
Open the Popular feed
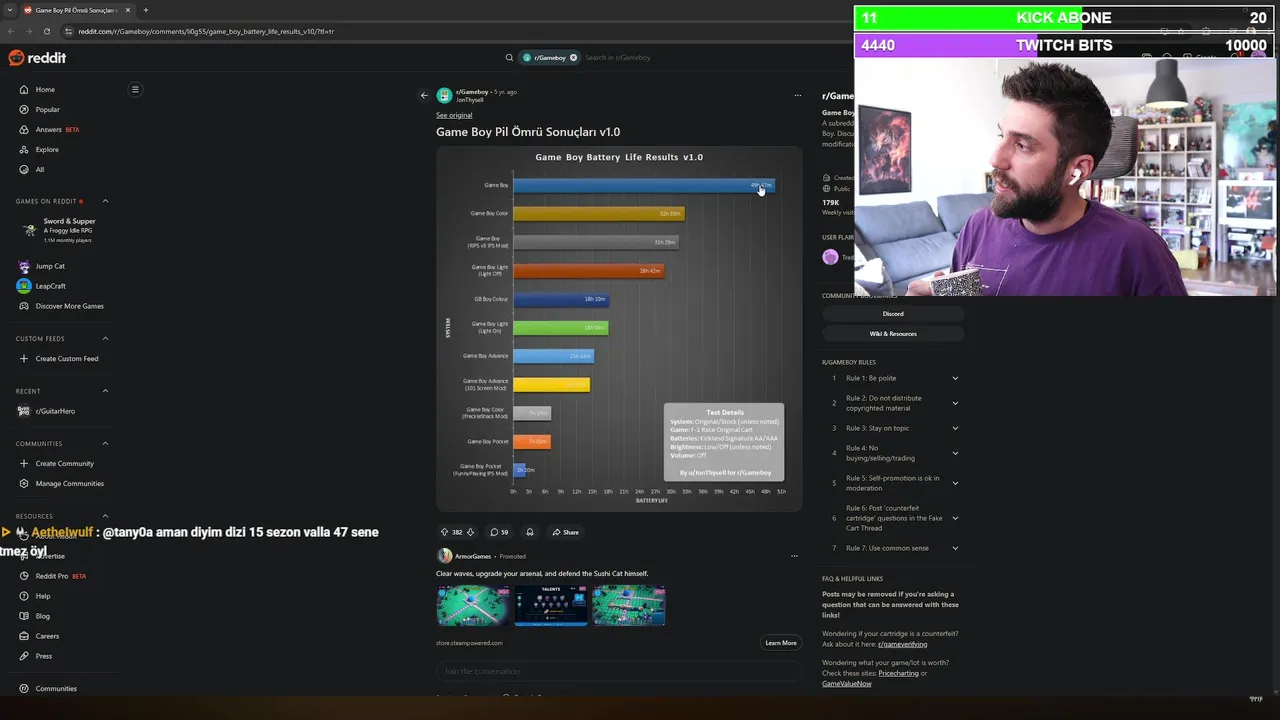tap(47, 109)
